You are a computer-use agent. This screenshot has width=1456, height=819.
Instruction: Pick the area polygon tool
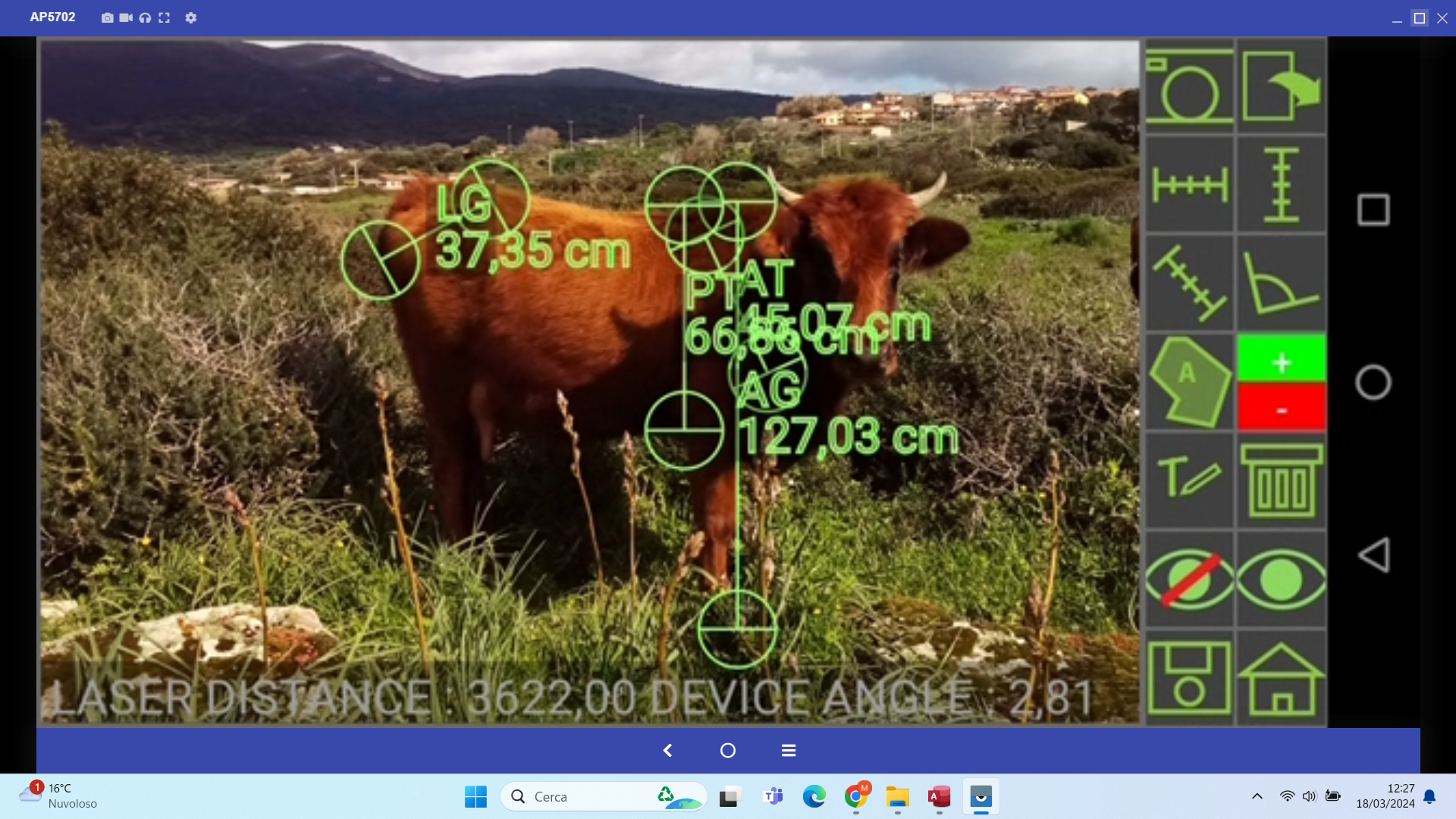coord(1189,381)
